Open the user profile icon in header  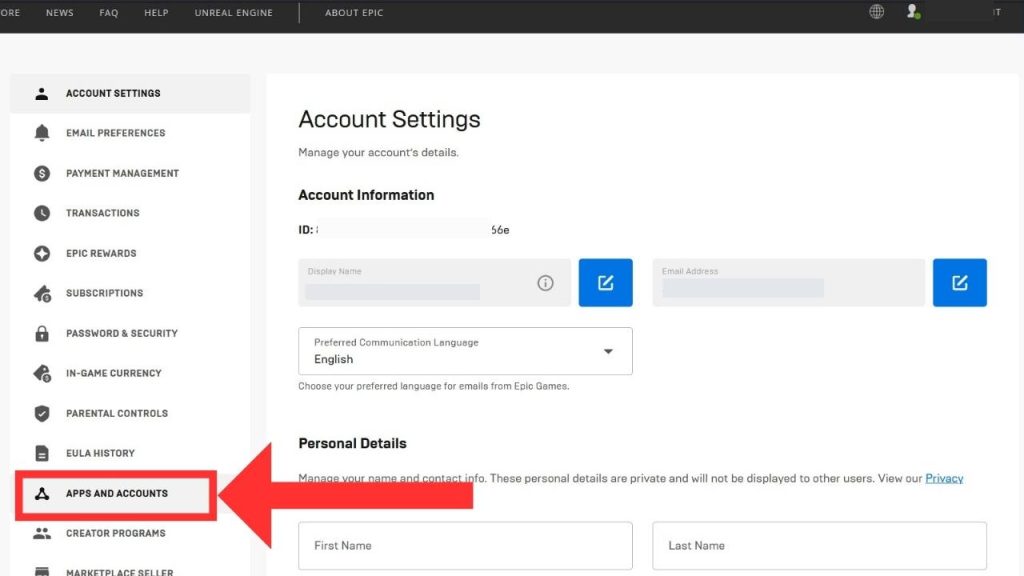[913, 12]
